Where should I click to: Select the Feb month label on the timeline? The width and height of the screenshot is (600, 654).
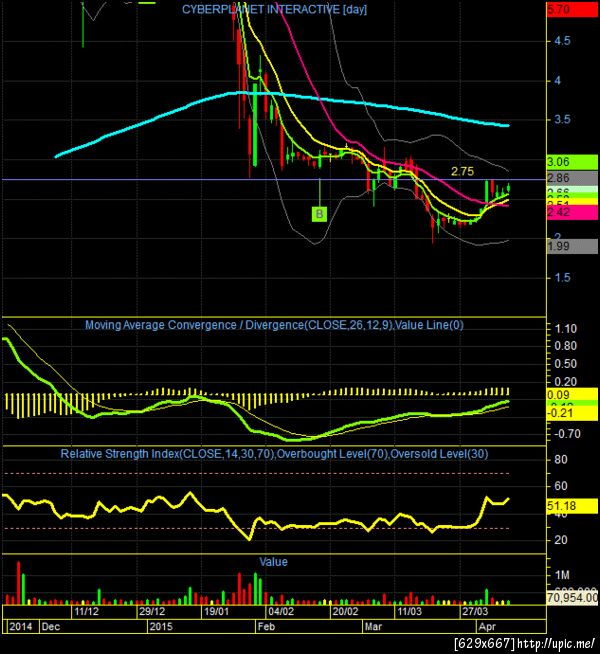point(266,626)
